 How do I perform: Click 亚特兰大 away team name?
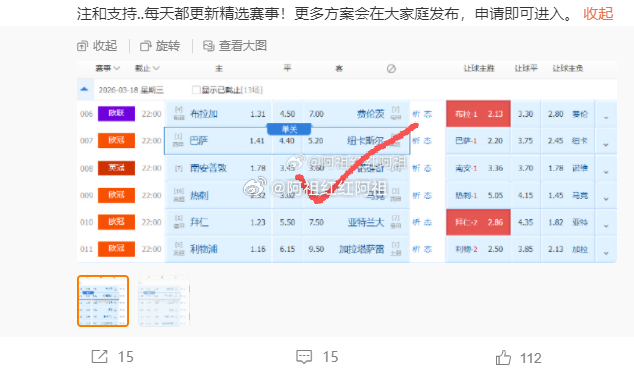(x=366, y=222)
